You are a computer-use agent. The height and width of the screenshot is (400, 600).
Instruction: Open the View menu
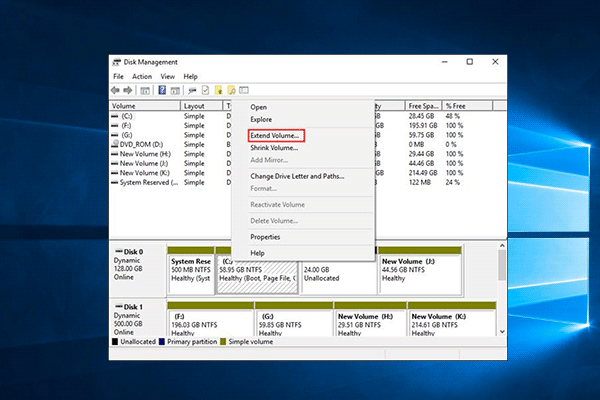(168, 77)
